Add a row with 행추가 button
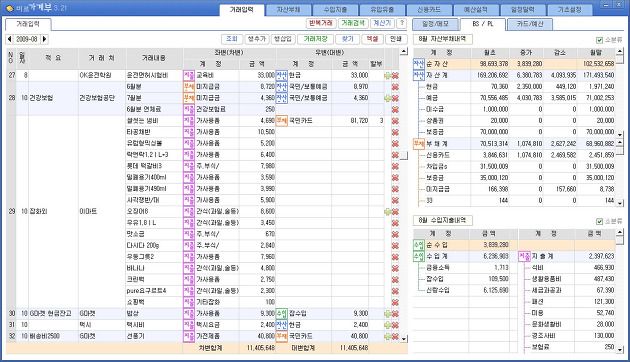This screenshot has width=630, height=362. pos(257,39)
